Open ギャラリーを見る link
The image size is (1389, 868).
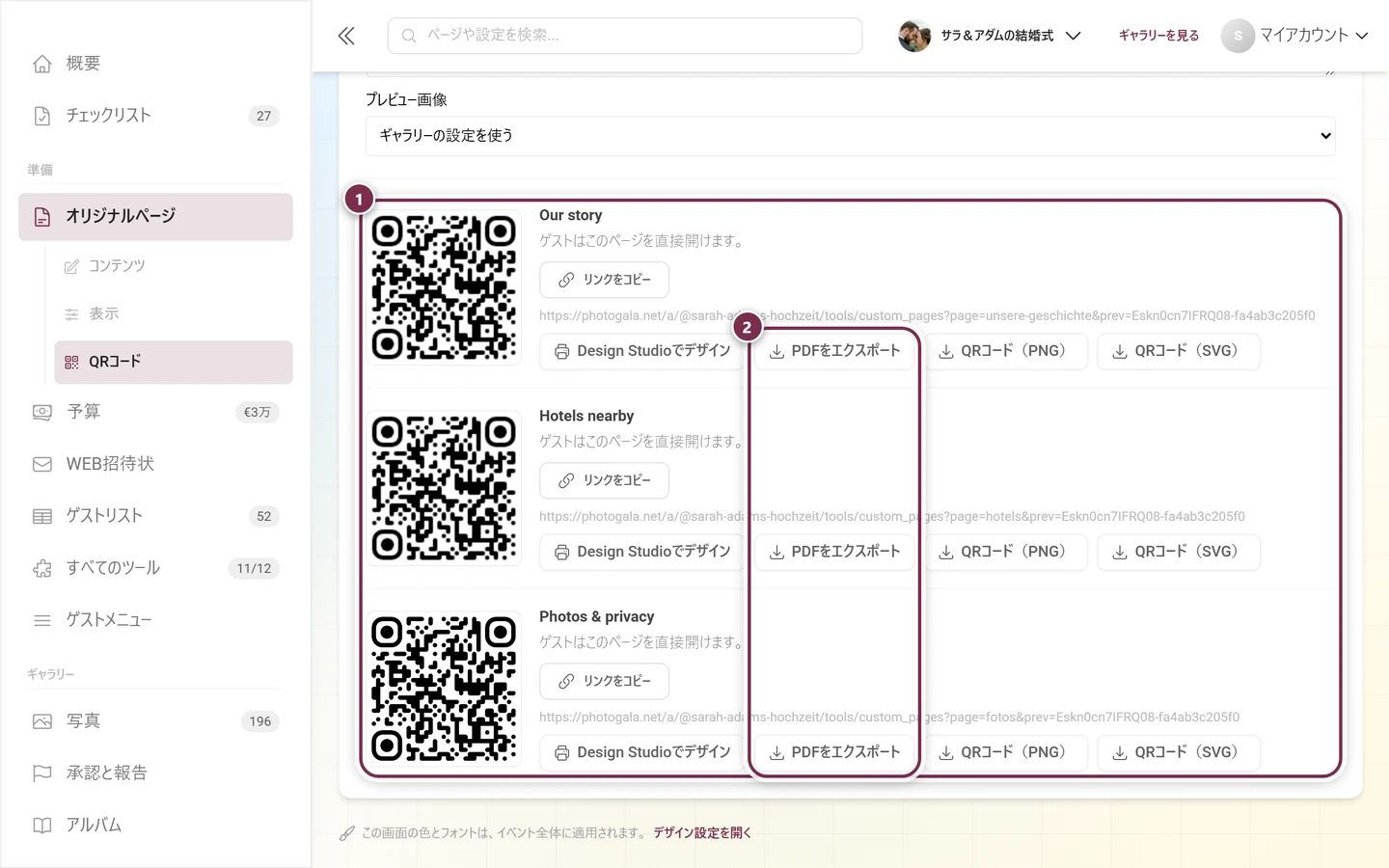click(x=1158, y=36)
